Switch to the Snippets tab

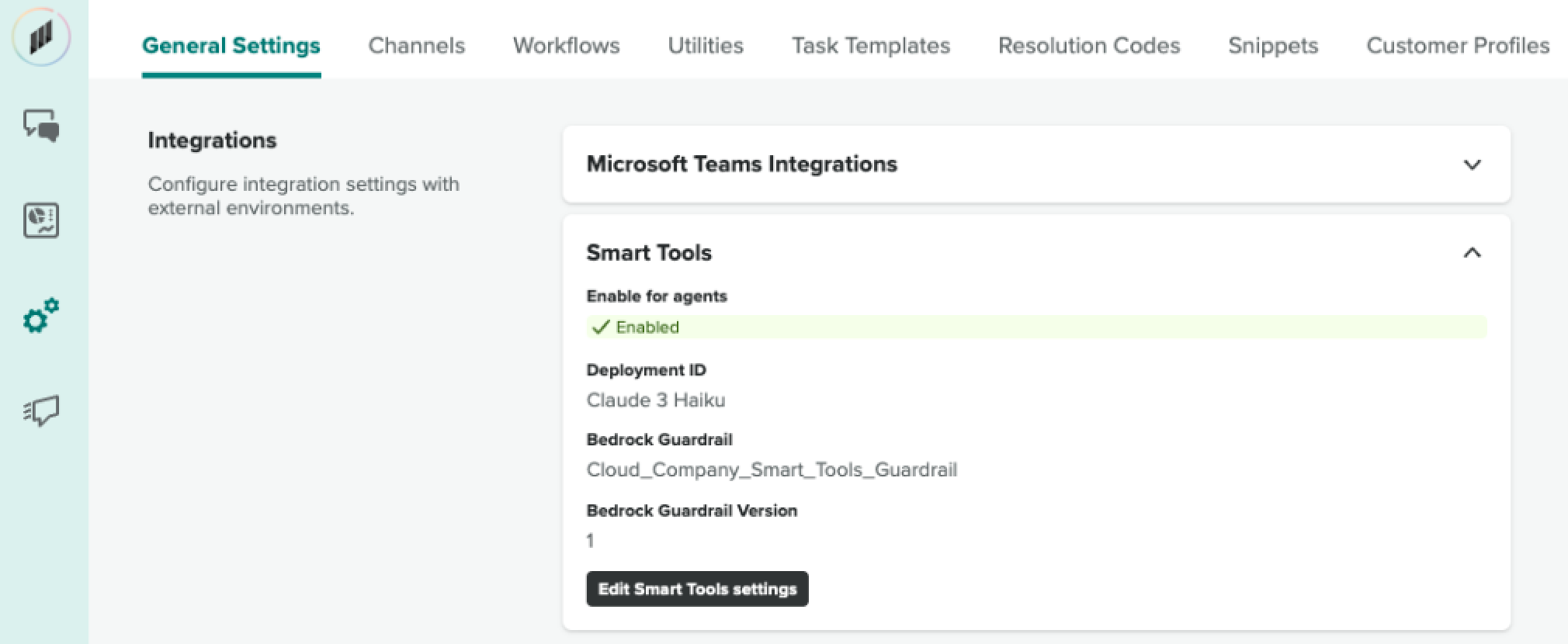1273,46
